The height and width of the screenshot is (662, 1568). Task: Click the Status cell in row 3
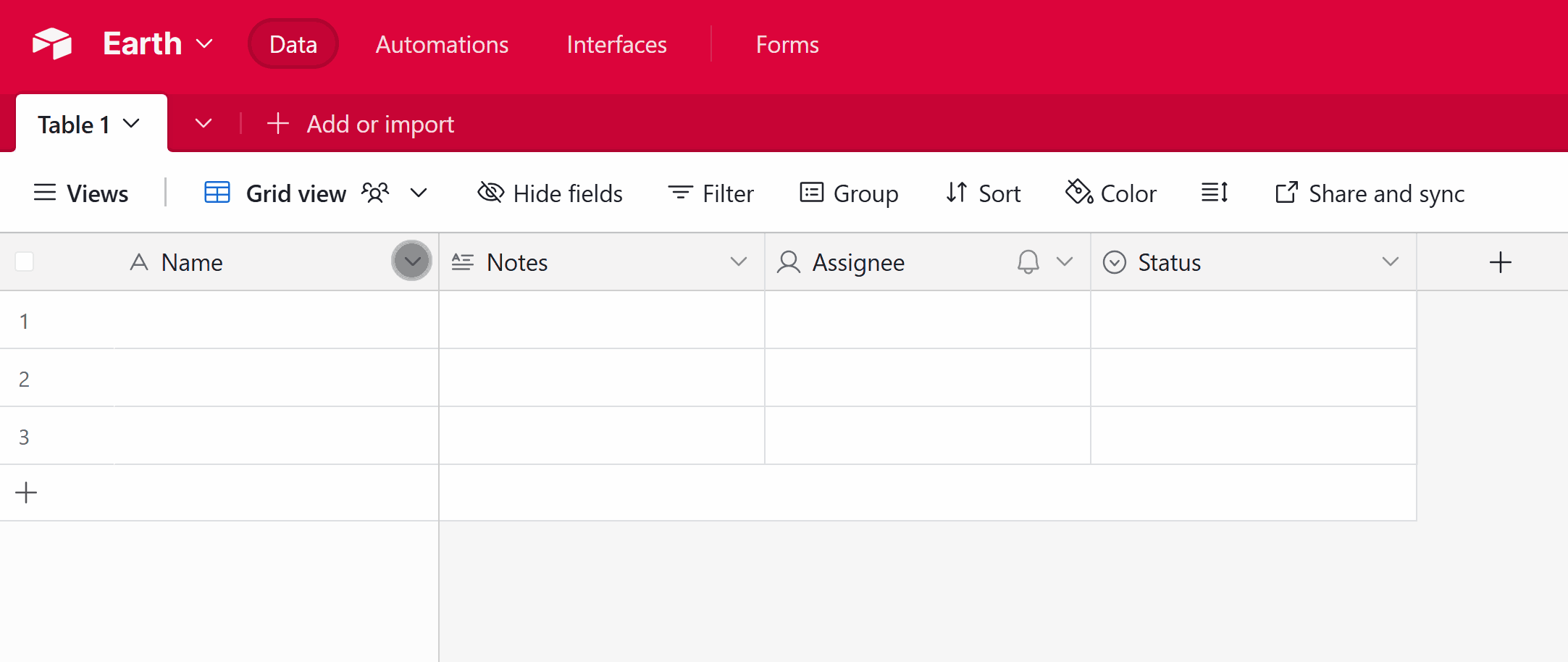tap(1254, 436)
